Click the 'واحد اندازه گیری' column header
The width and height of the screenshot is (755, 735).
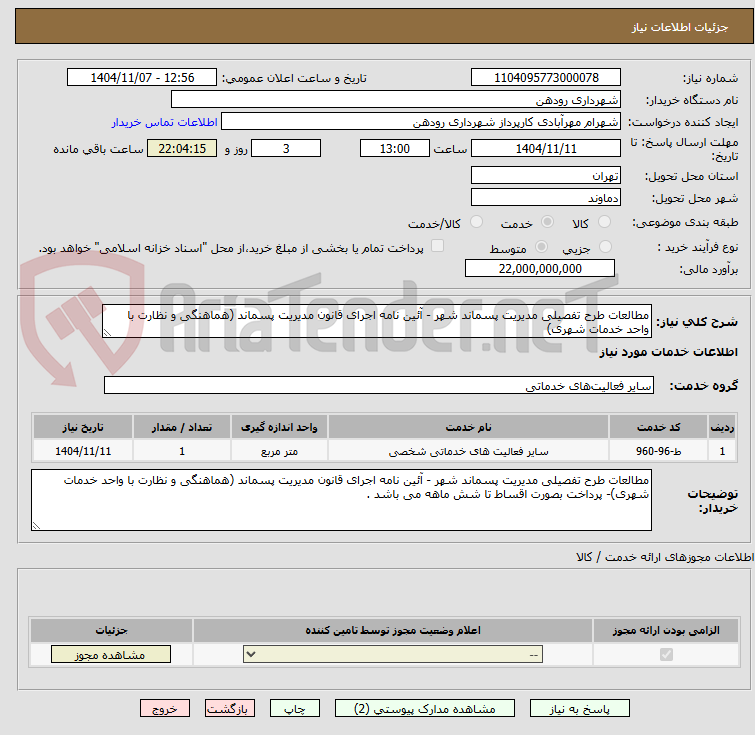pyautogui.click(x=279, y=427)
